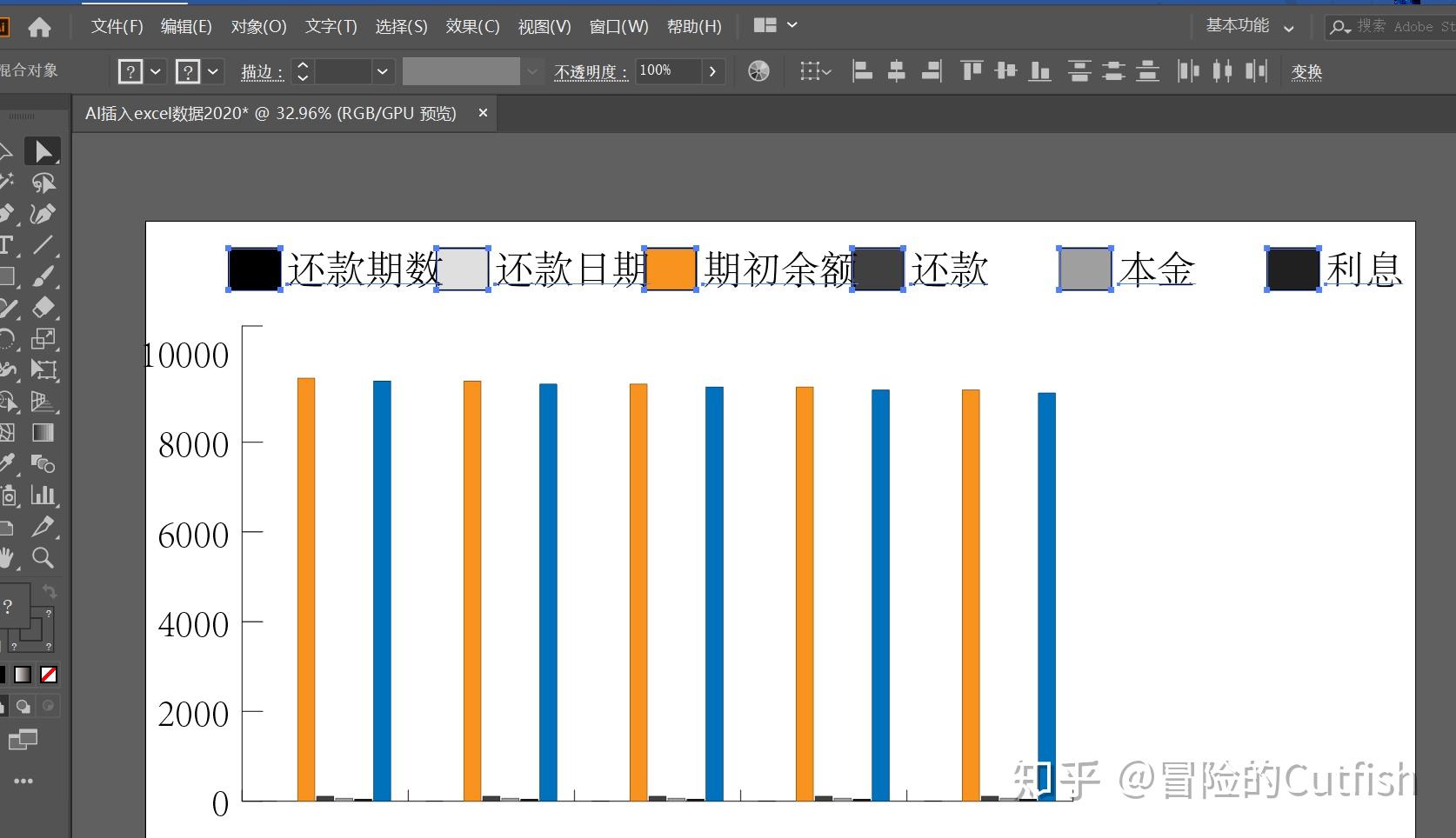Screen dimensions: 1456x838
Task: Click the horizontal align left icon
Action: [x=862, y=71]
